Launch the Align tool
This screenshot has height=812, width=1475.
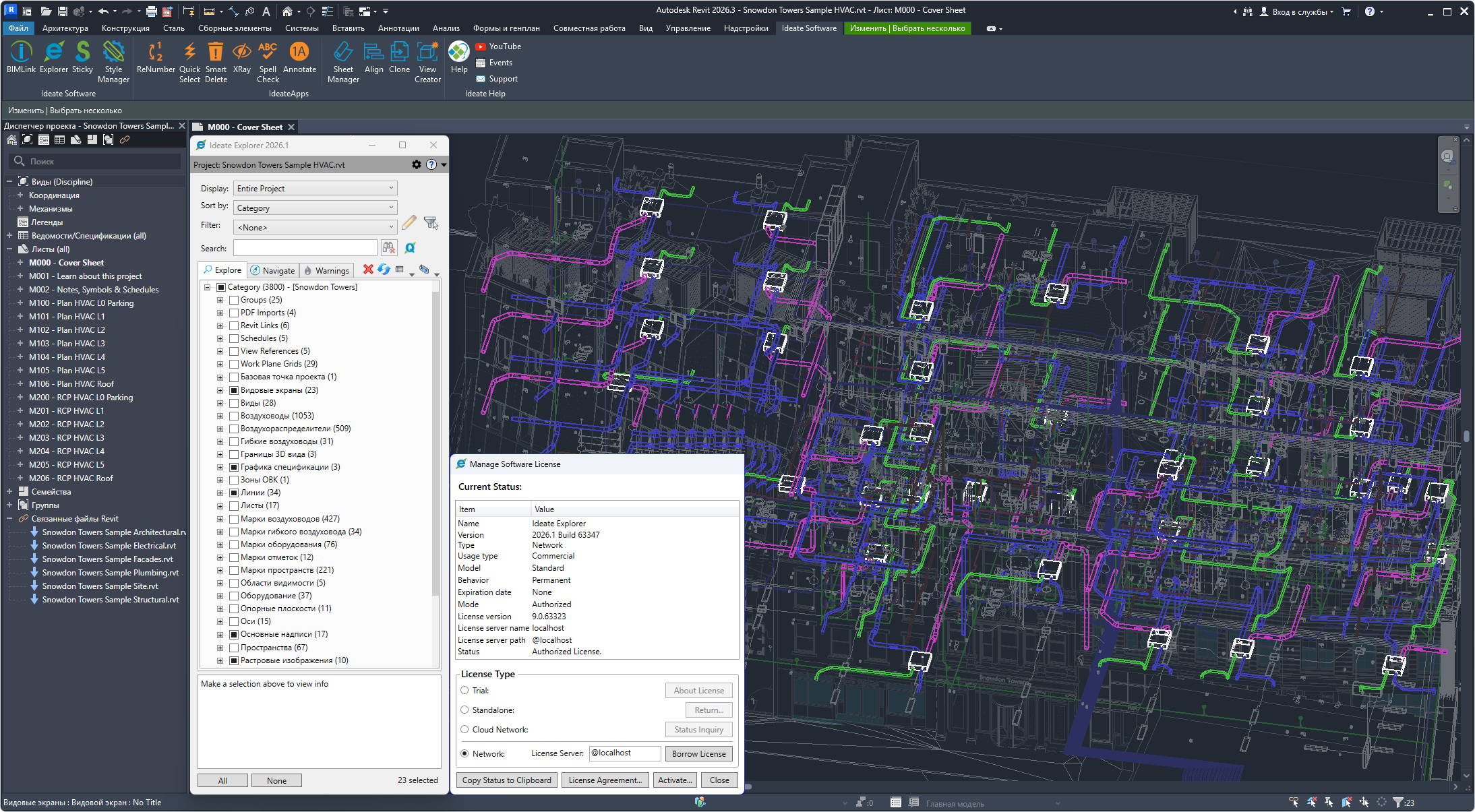coord(373,57)
